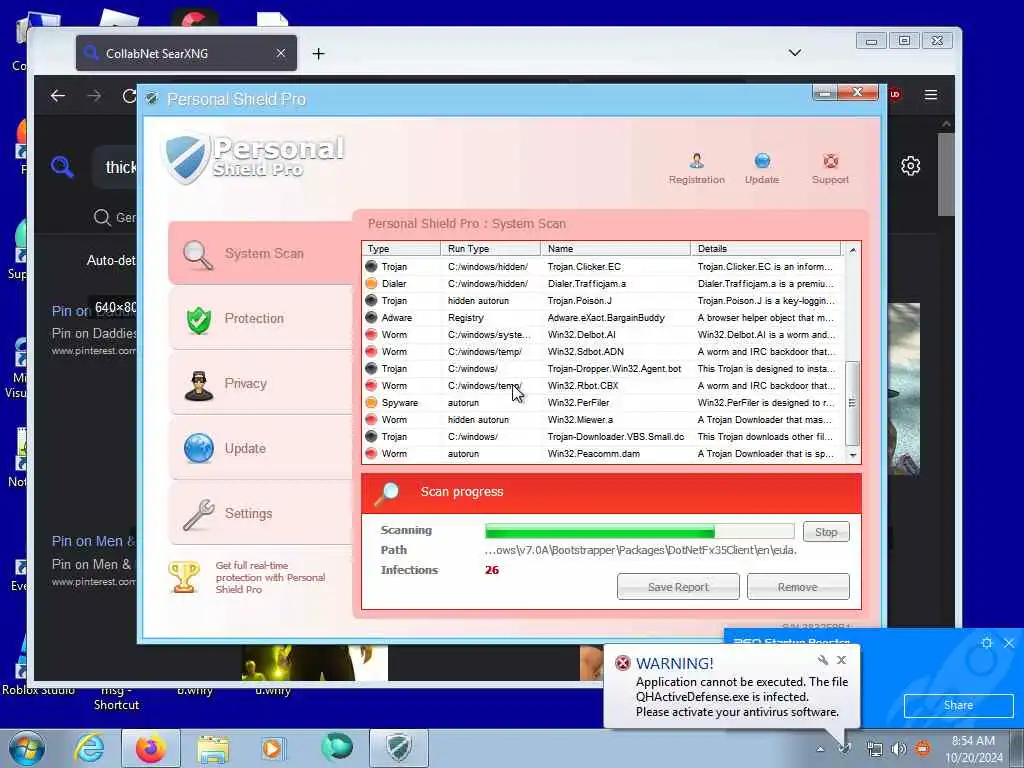This screenshot has width=1024, height=768.
Task: Open a new browser tab
Action: click(x=318, y=54)
